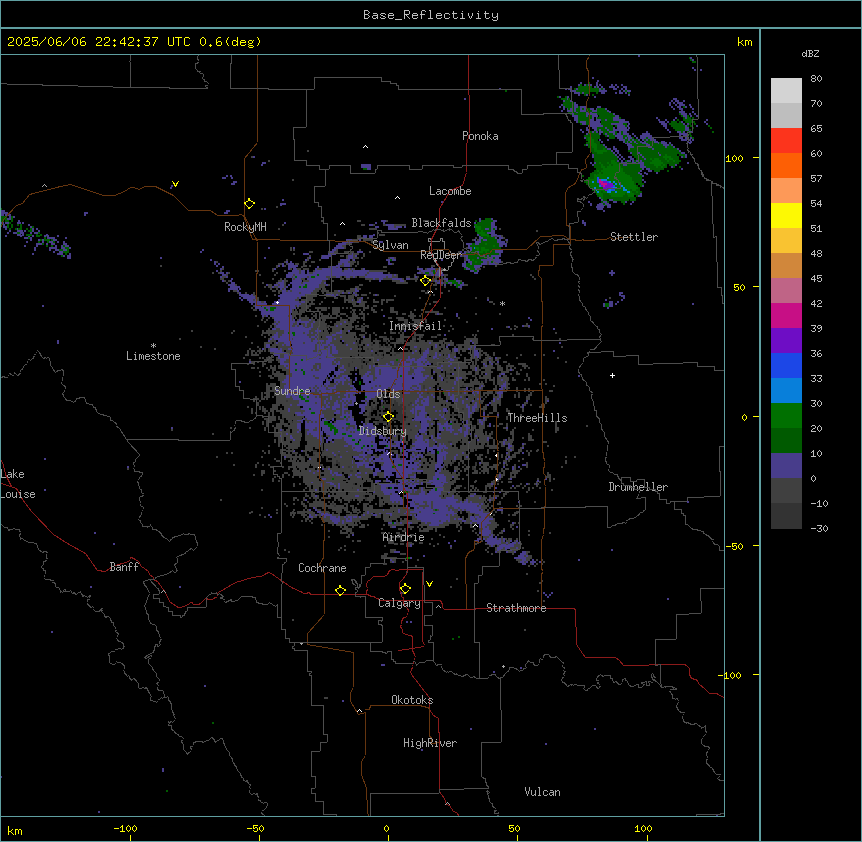
Task: Select the ThreeHills label
Action: (537, 418)
